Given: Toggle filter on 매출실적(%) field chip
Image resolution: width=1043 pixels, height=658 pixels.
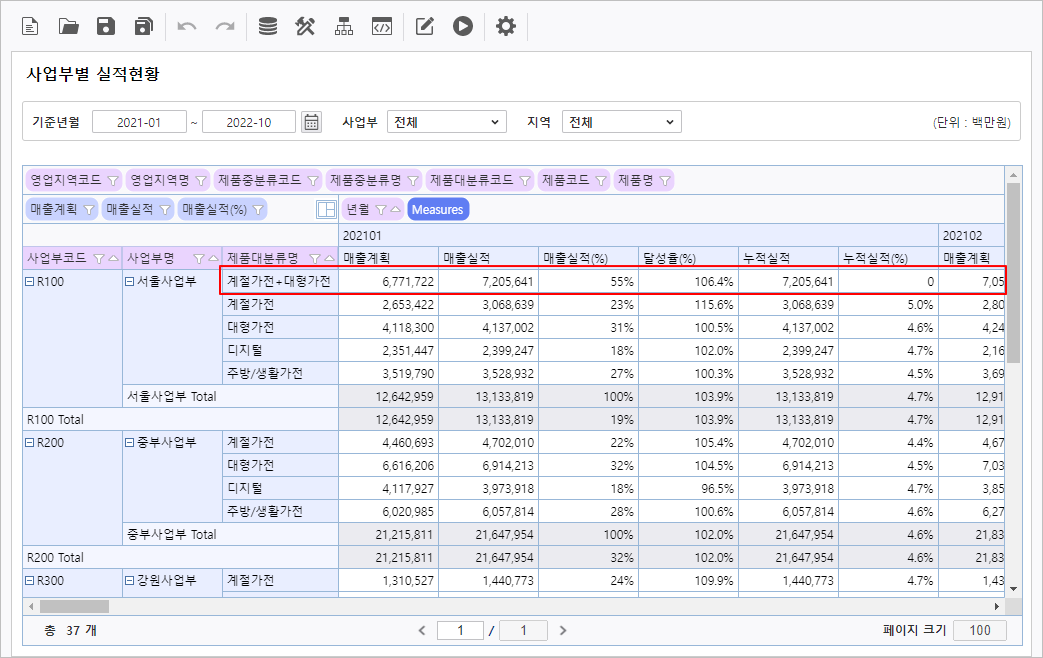Looking at the screenshot, I should coord(258,209).
